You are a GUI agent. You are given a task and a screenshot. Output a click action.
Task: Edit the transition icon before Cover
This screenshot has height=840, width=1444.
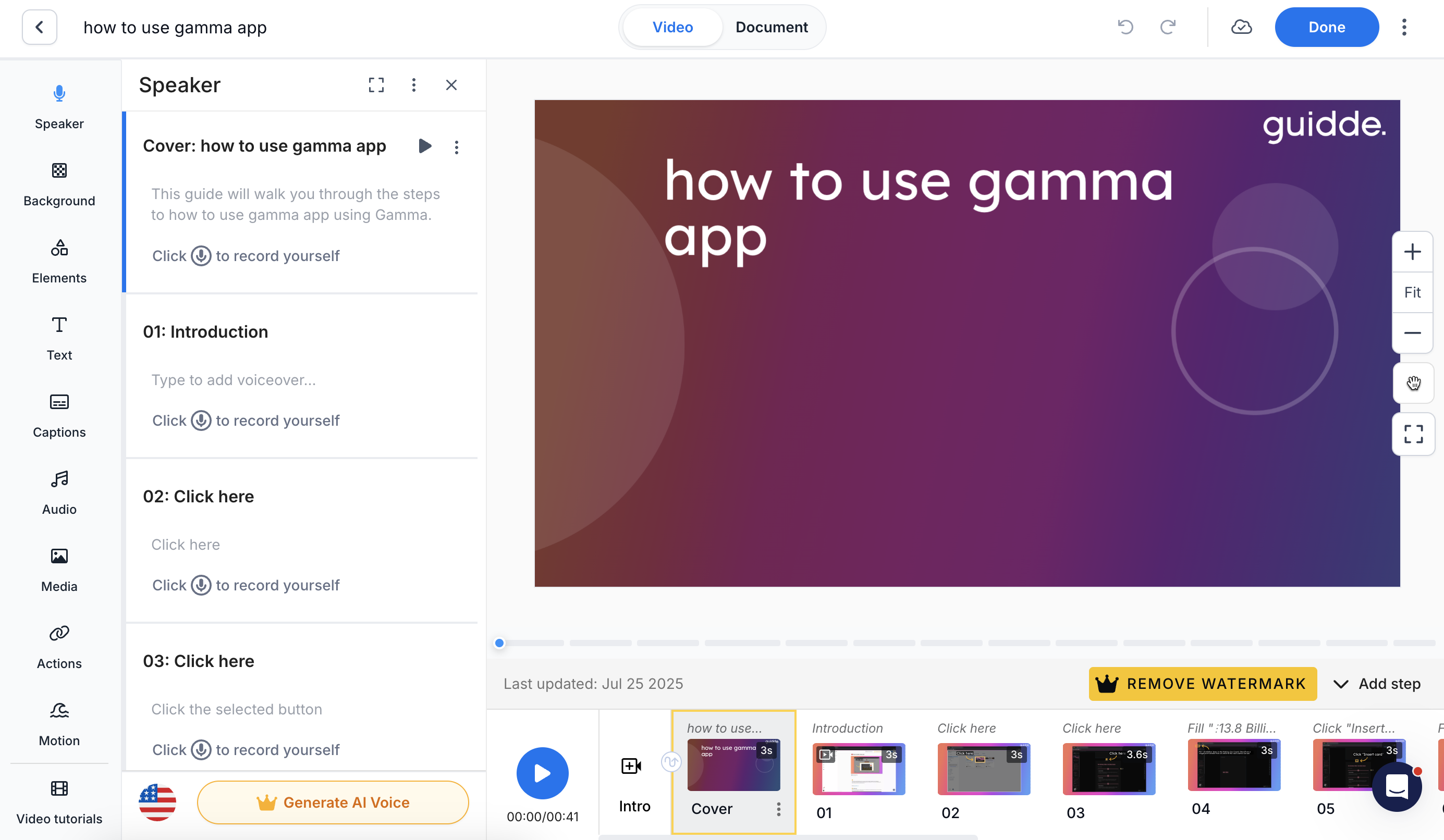coord(671,762)
